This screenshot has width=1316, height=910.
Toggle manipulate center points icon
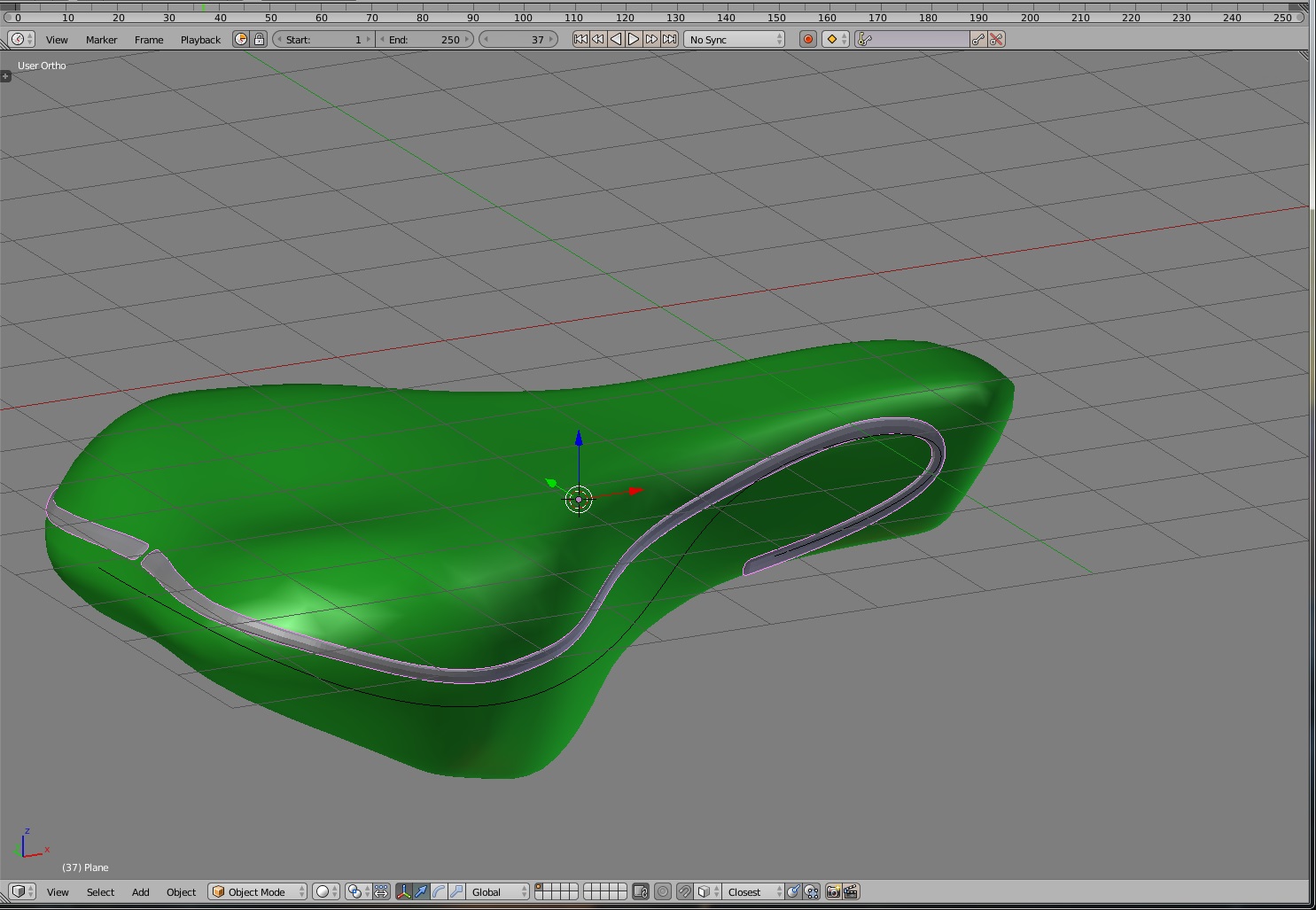381,891
